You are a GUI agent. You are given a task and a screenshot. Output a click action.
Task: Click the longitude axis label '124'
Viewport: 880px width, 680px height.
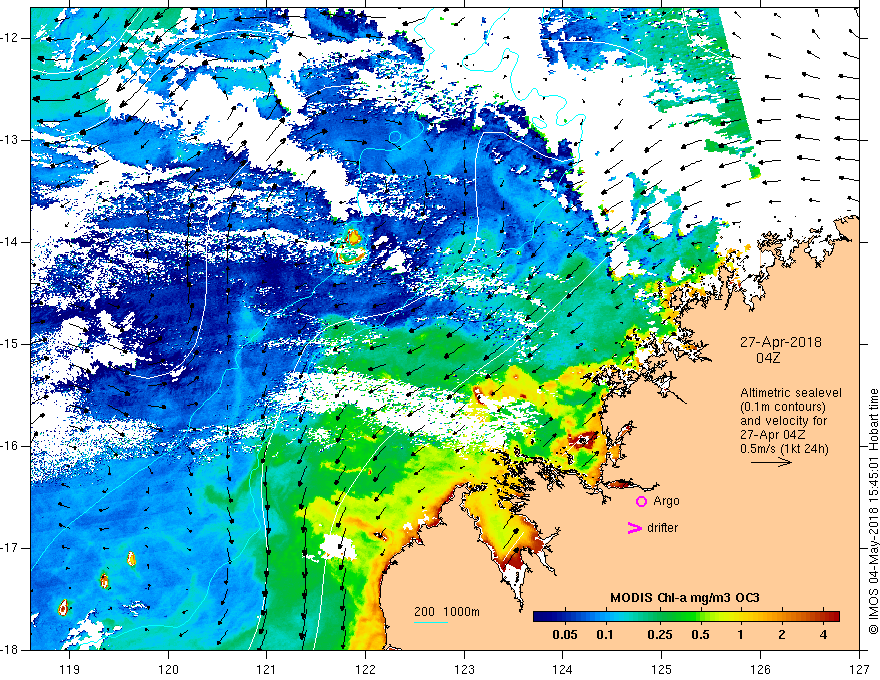click(x=563, y=669)
